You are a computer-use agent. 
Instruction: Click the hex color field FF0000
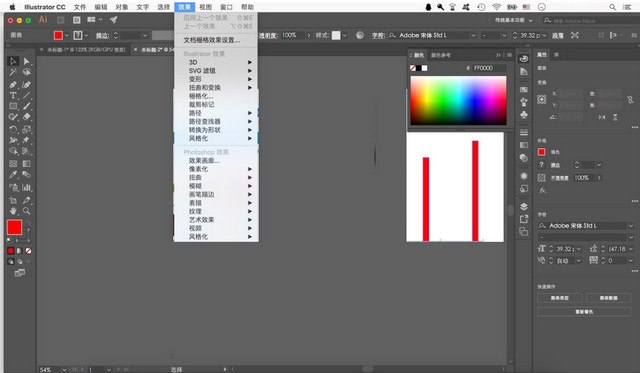click(489, 68)
